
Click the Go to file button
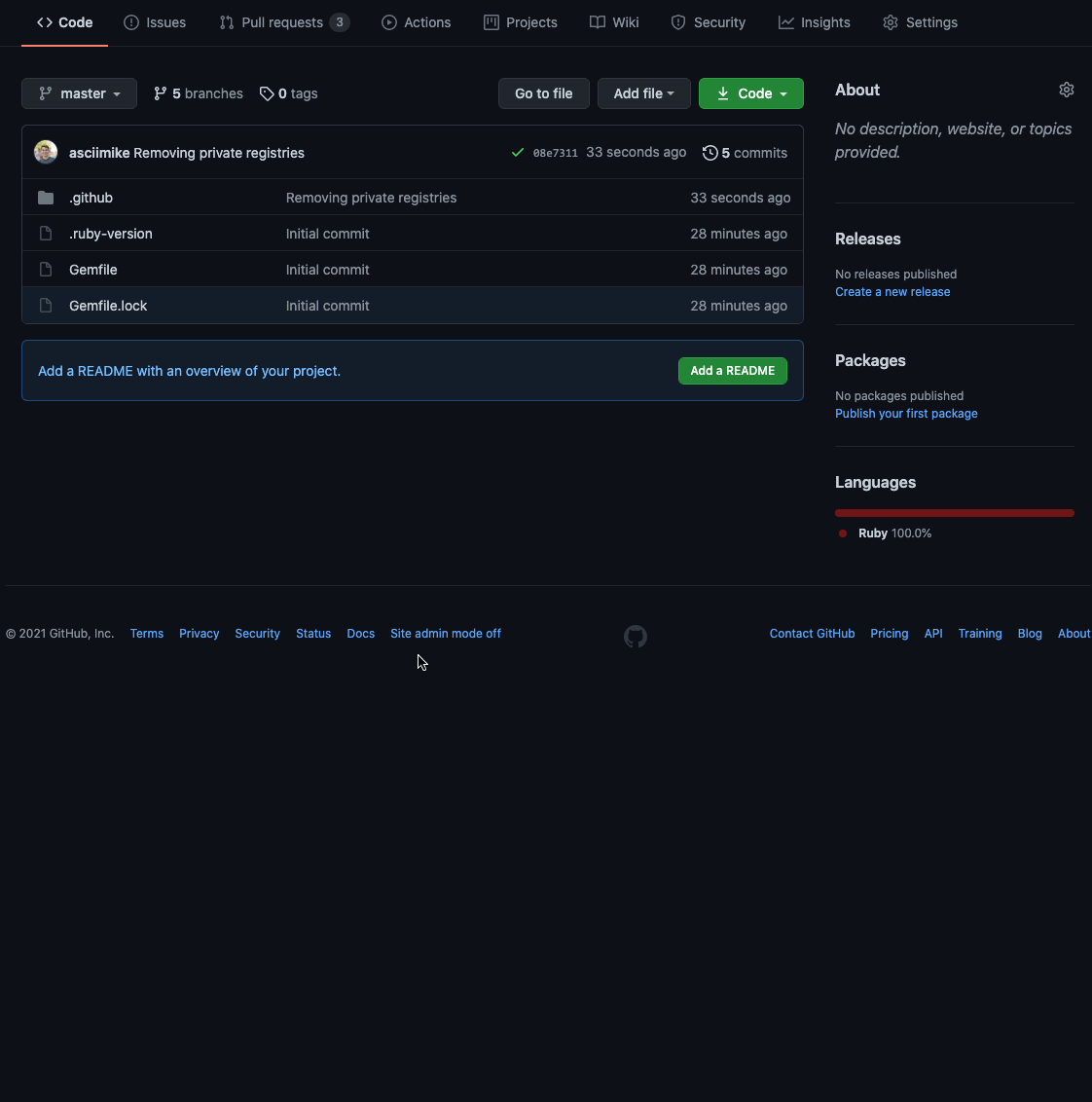click(x=543, y=93)
